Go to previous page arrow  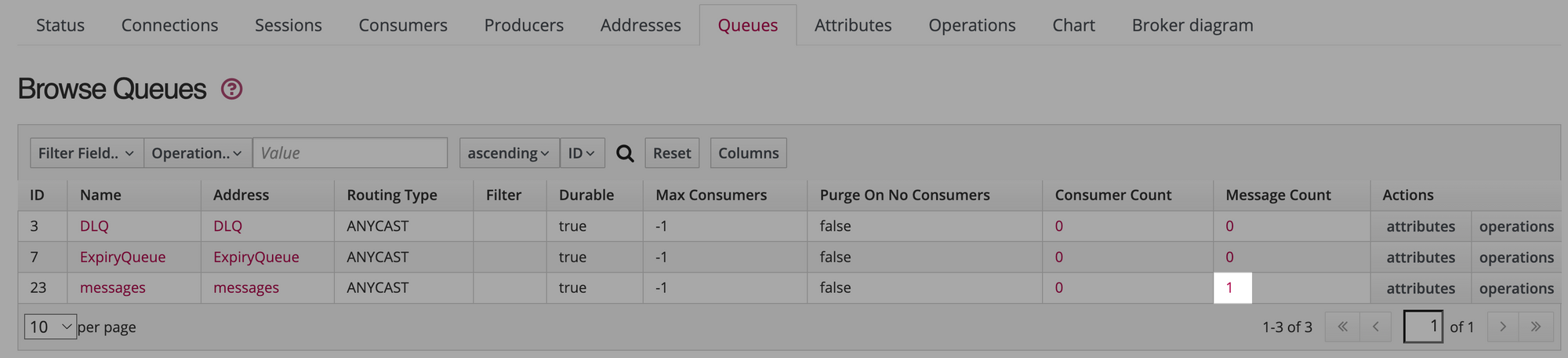1375,327
